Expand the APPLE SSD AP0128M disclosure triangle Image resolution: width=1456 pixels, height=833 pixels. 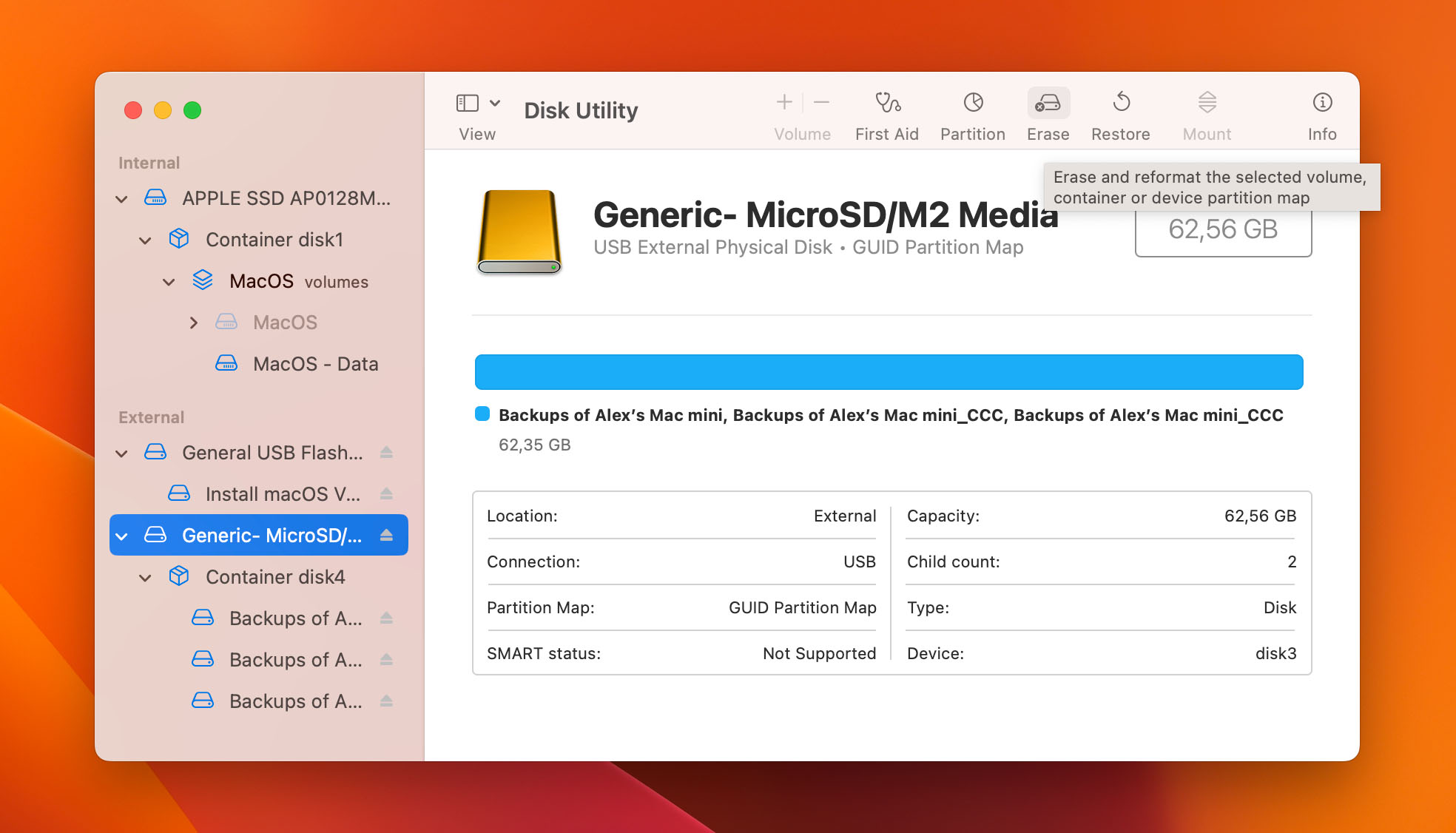(122, 197)
